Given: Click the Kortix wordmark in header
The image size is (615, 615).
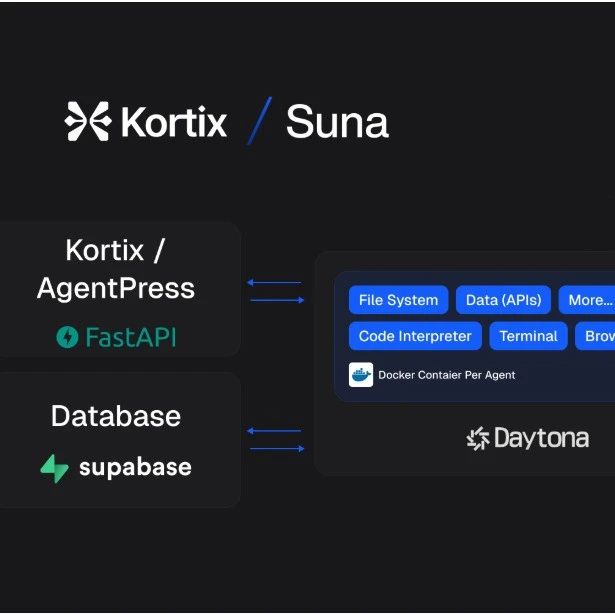Looking at the screenshot, I should tap(174, 122).
